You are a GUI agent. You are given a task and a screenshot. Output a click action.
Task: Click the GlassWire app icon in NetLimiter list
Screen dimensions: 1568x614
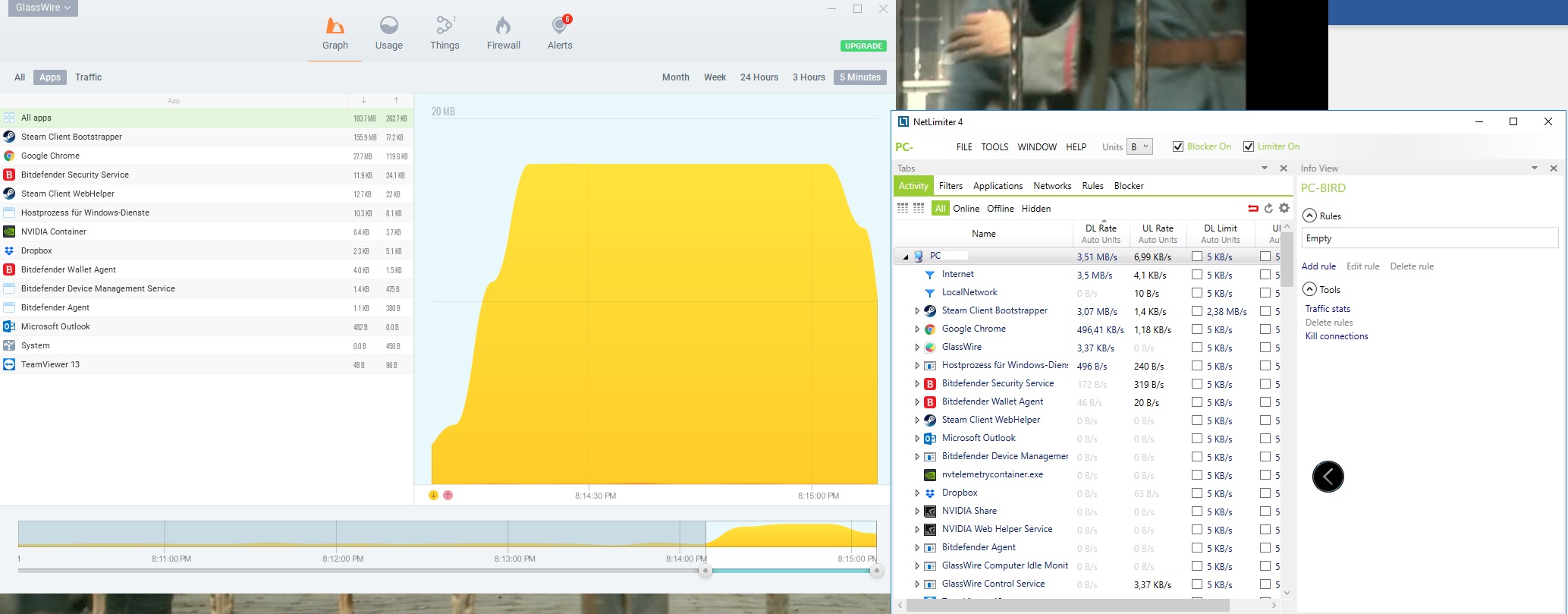pos(930,348)
